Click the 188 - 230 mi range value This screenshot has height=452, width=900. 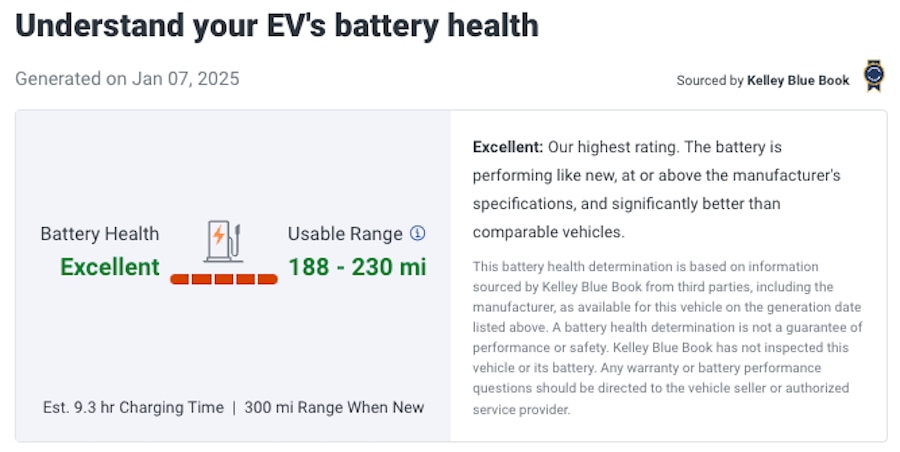click(357, 267)
